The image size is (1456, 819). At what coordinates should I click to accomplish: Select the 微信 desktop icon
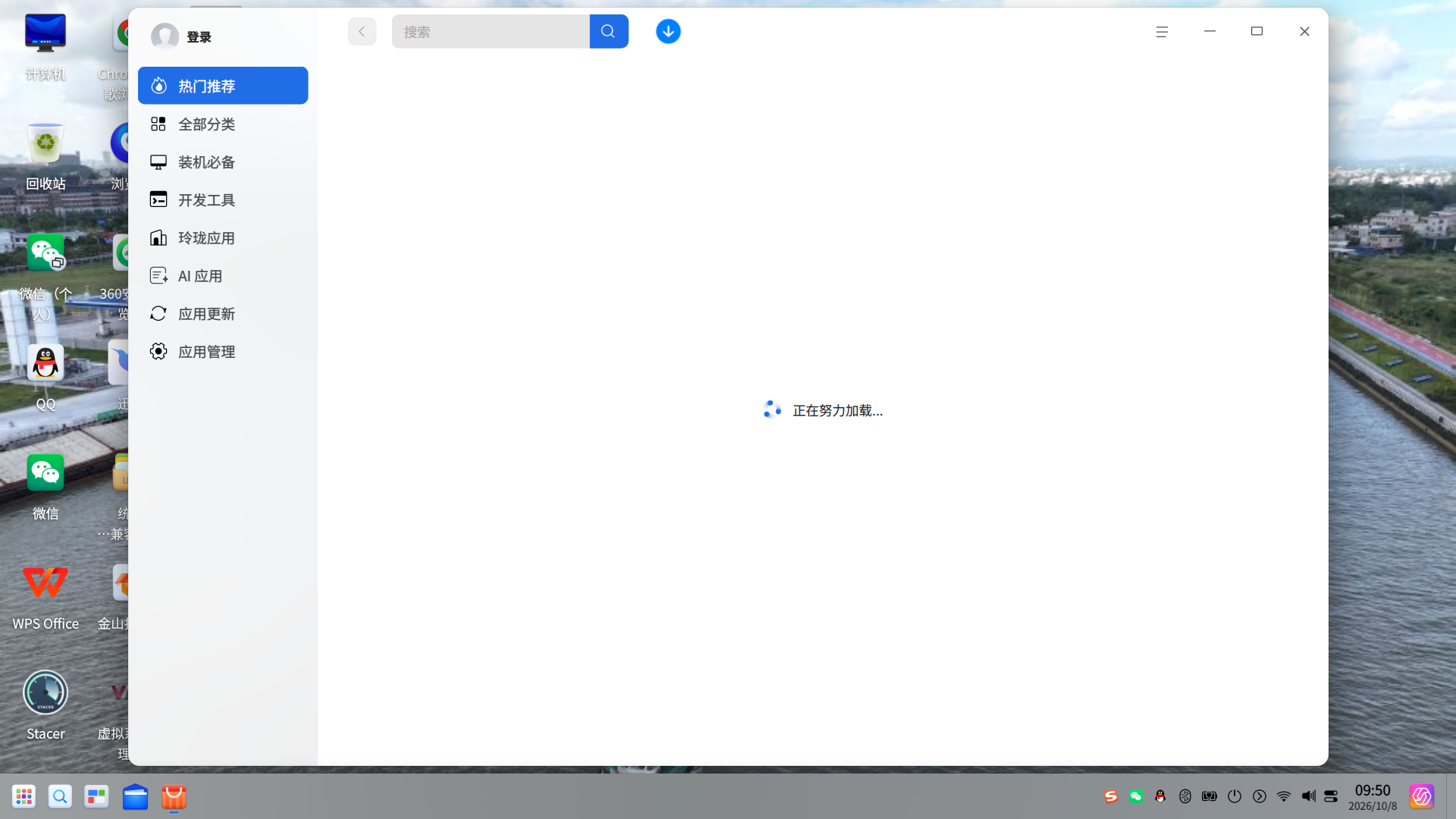(45, 487)
